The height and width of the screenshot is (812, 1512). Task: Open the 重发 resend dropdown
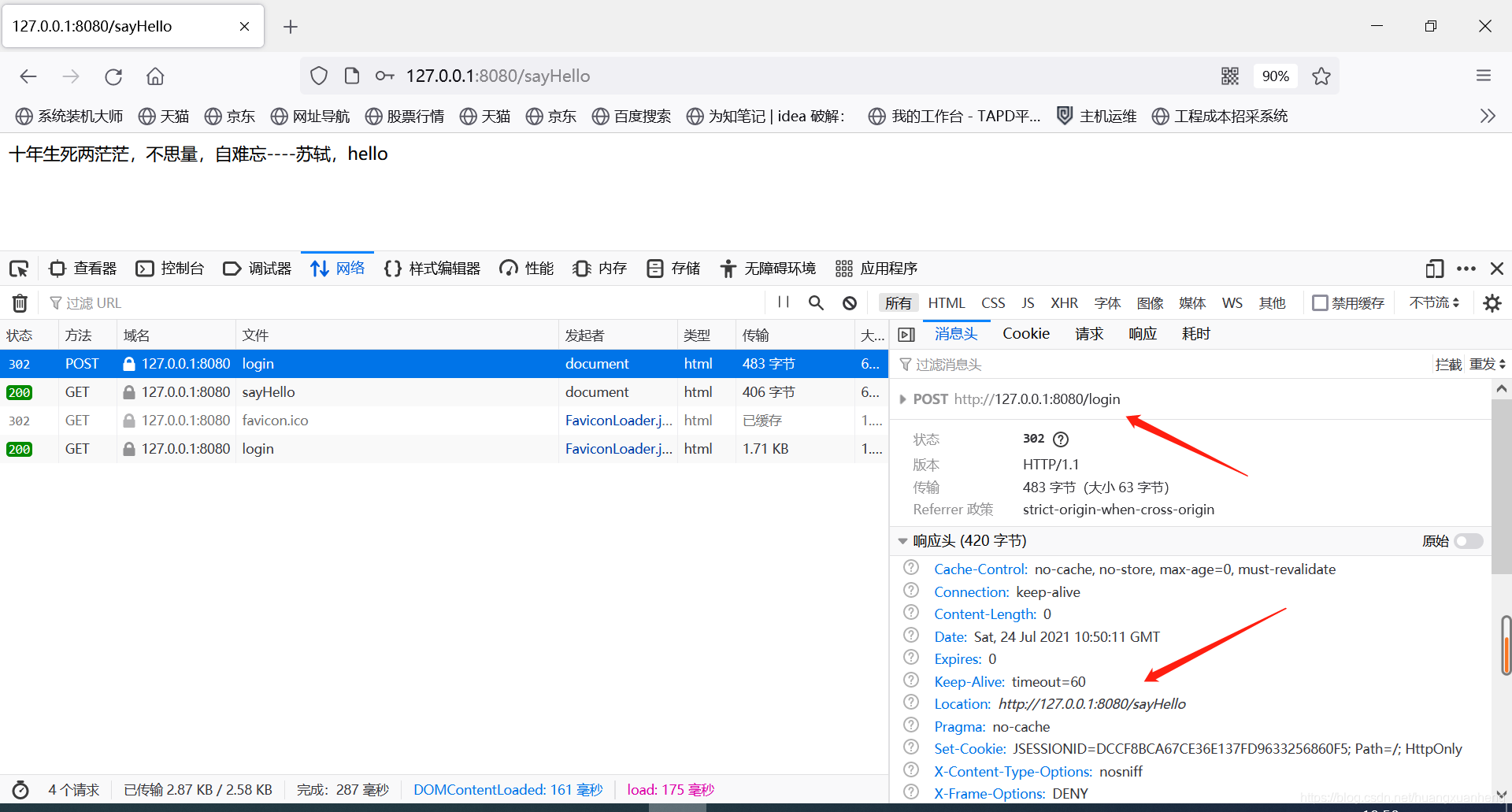1488,364
